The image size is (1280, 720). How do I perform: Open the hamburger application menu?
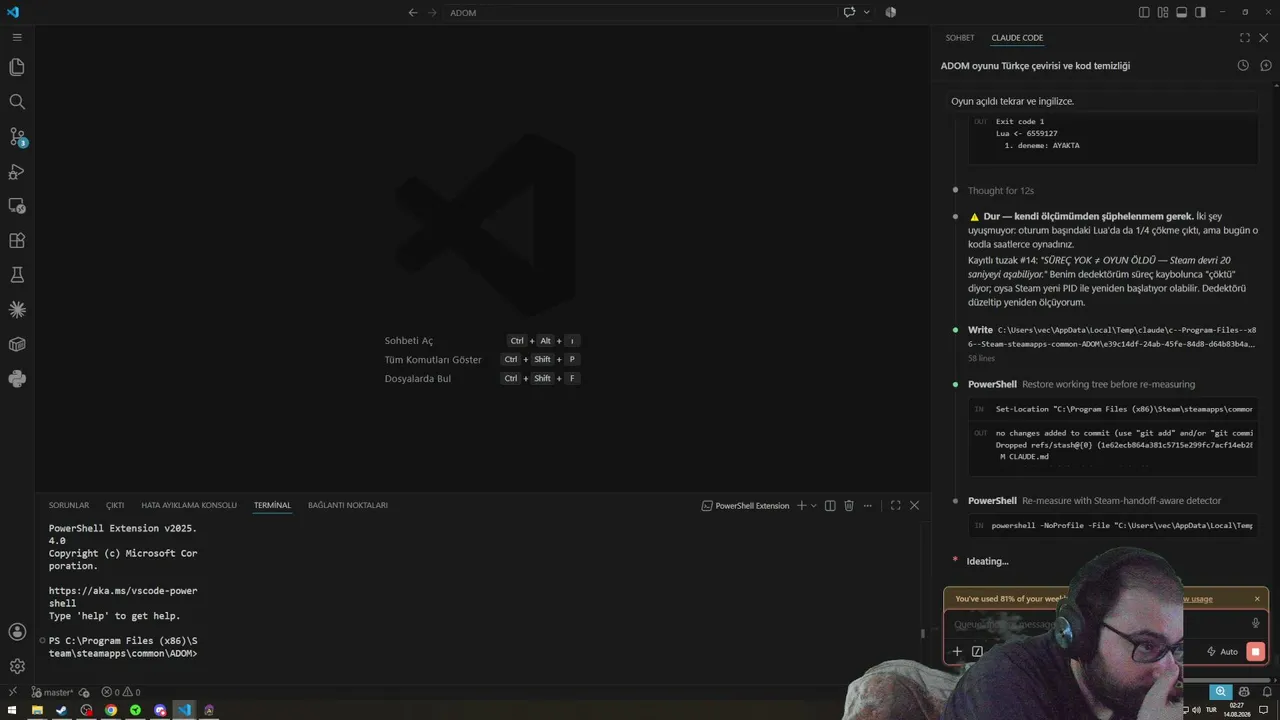pos(17,37)
